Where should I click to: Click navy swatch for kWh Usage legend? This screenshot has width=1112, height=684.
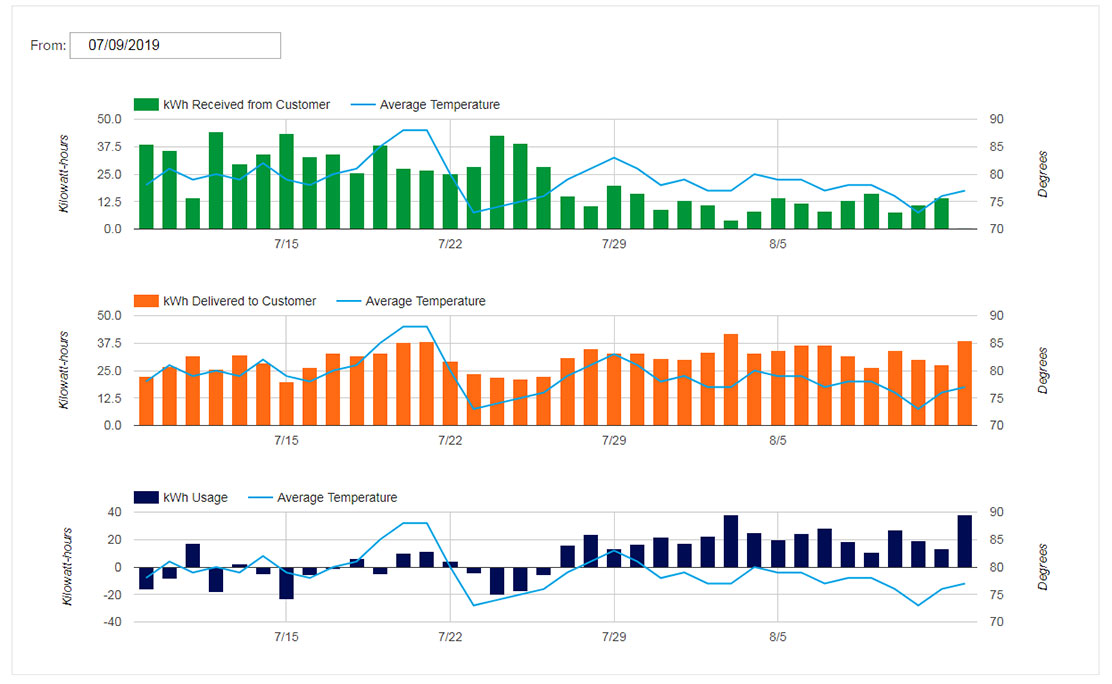point(146,497)
